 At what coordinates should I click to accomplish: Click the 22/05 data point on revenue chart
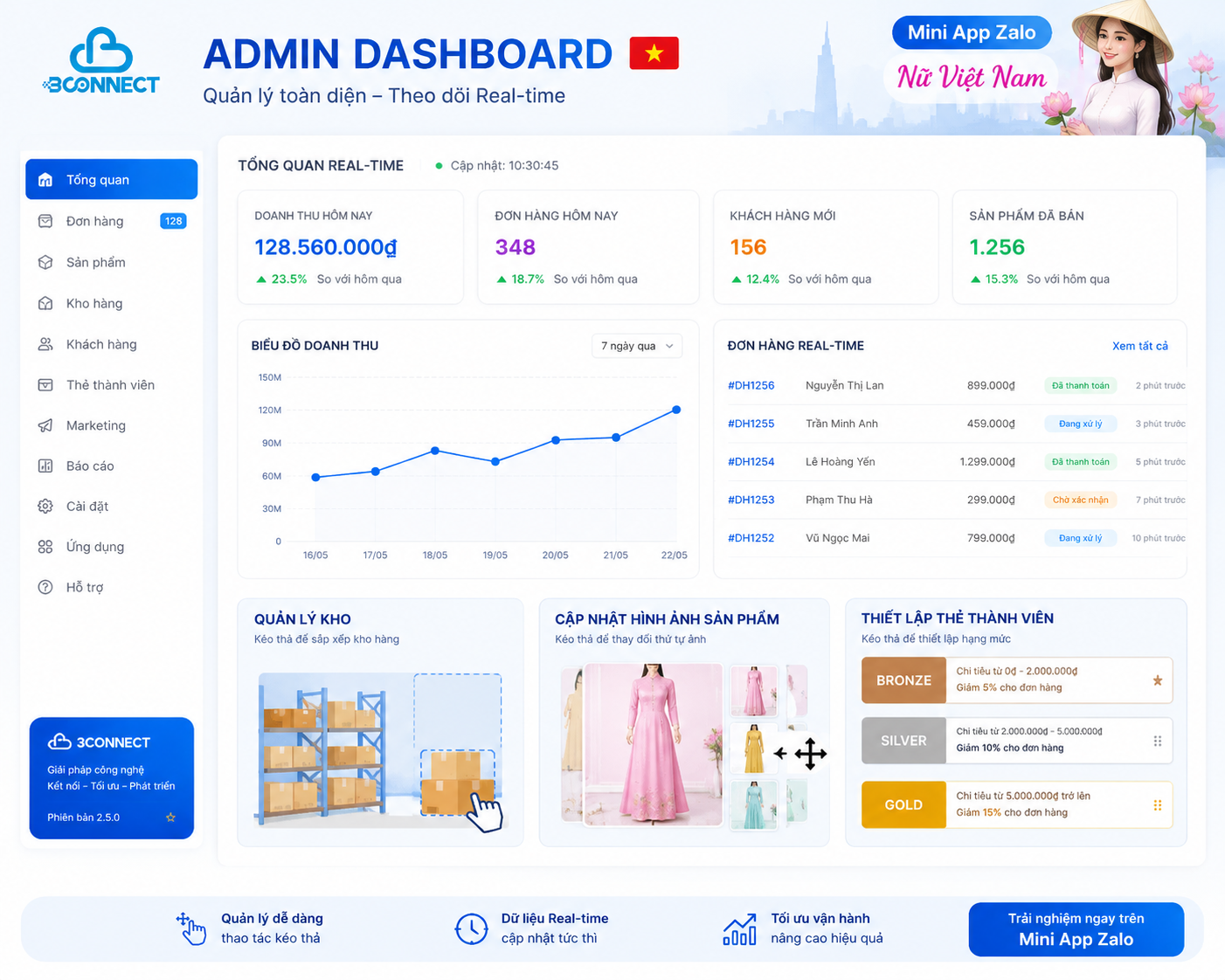click(x=676, y=410)
